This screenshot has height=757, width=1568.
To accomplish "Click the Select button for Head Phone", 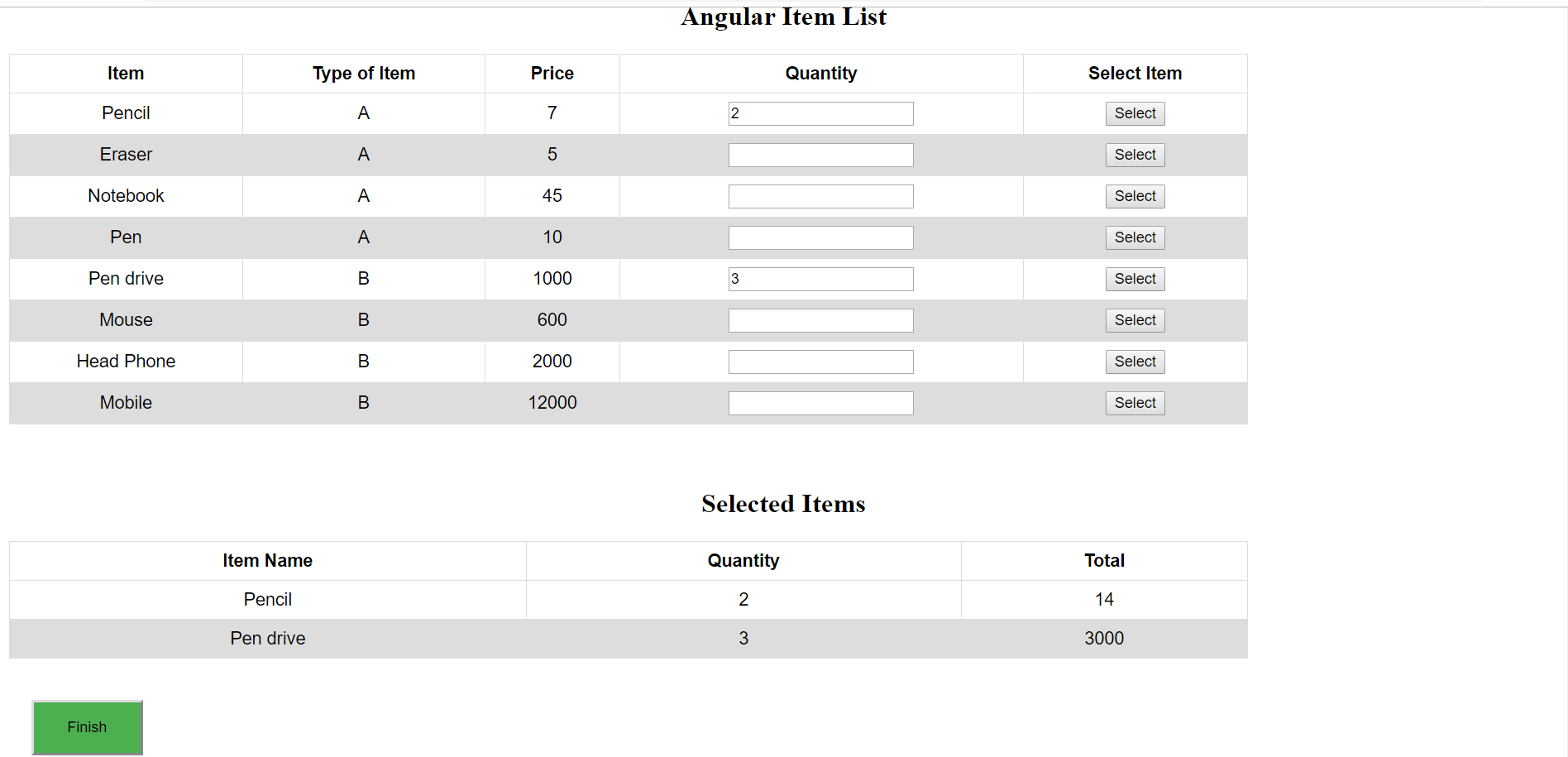I will coord(1135,362).
